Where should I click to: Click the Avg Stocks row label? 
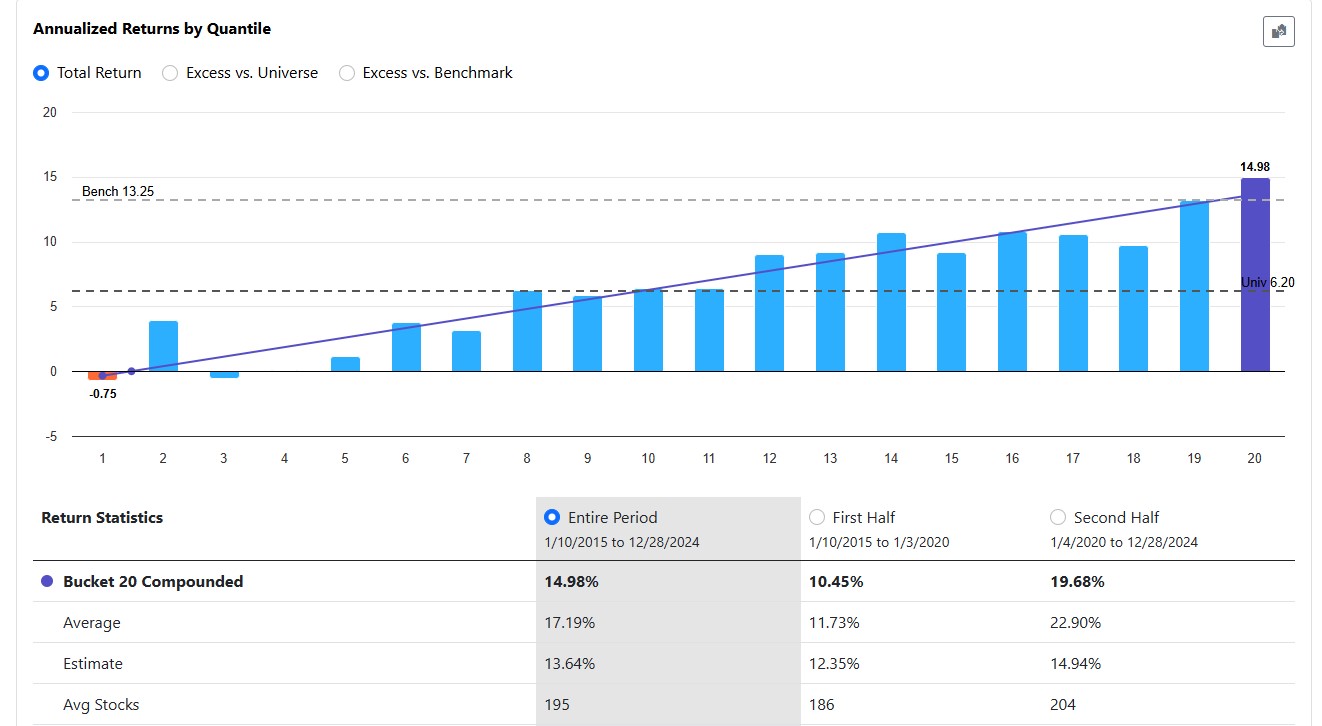101,705
